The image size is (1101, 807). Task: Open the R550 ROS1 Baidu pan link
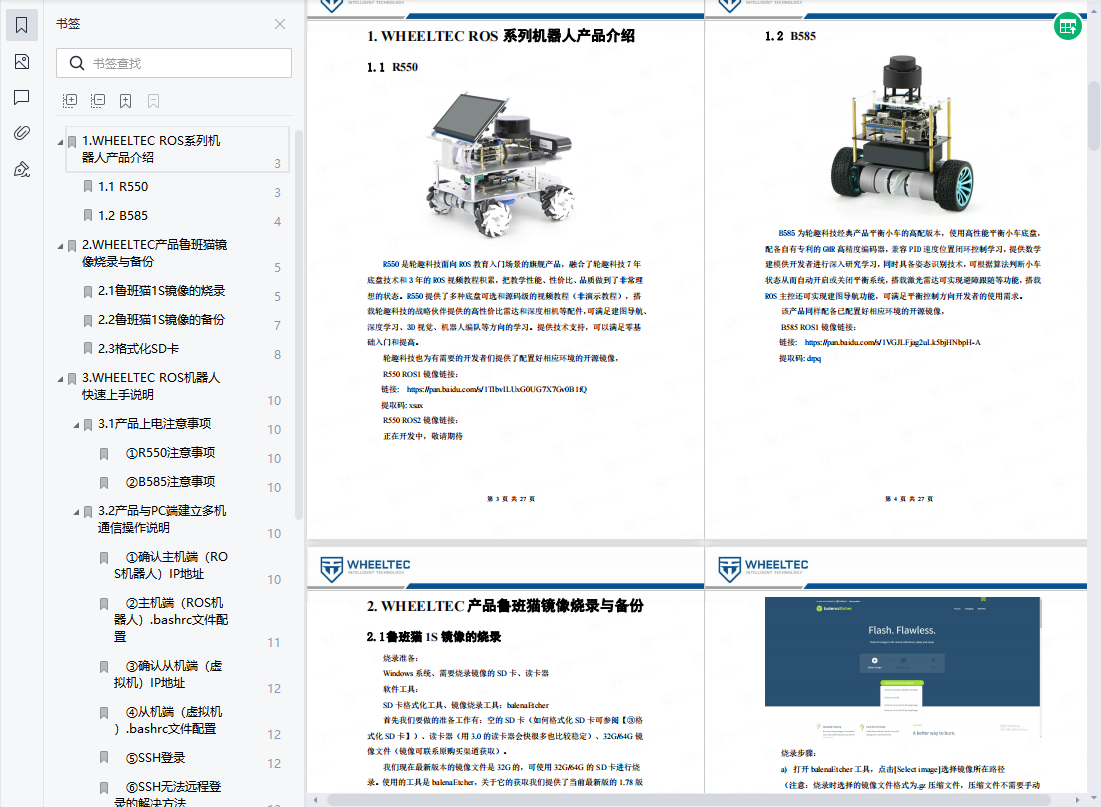[x=496, y=389]
